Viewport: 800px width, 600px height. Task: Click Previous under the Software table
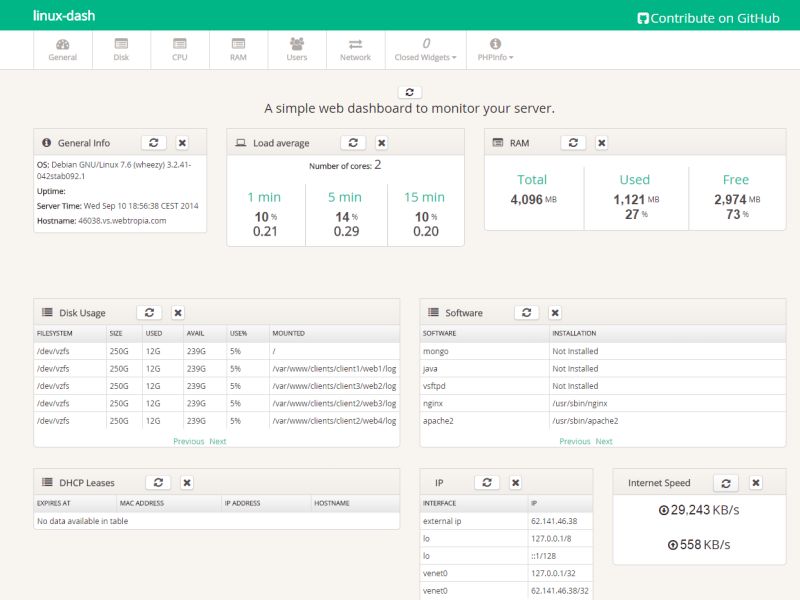click(x=574, y=440)
